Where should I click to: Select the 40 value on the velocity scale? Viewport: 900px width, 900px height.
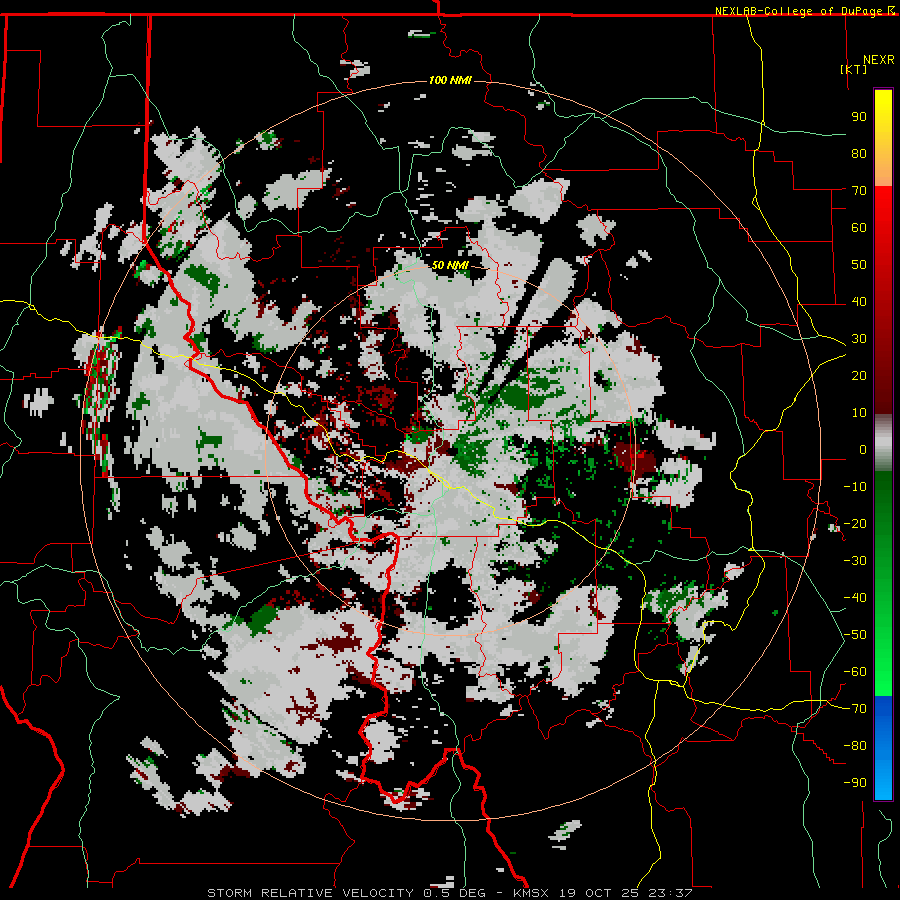pyautogui.click(x=859, y=301)
